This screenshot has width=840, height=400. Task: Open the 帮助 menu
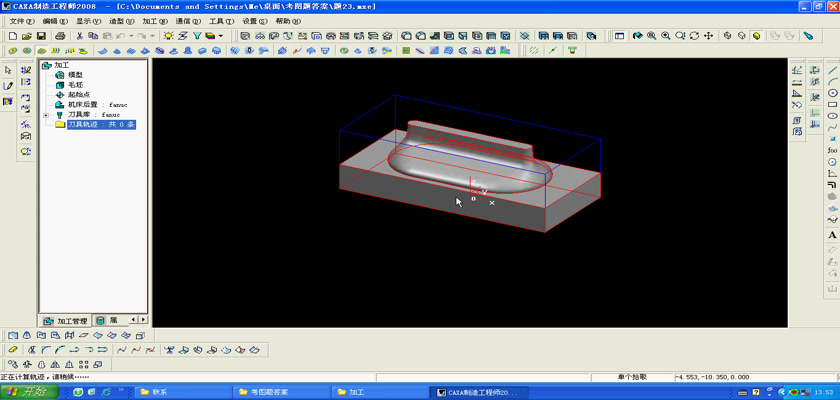click(288, 21)
